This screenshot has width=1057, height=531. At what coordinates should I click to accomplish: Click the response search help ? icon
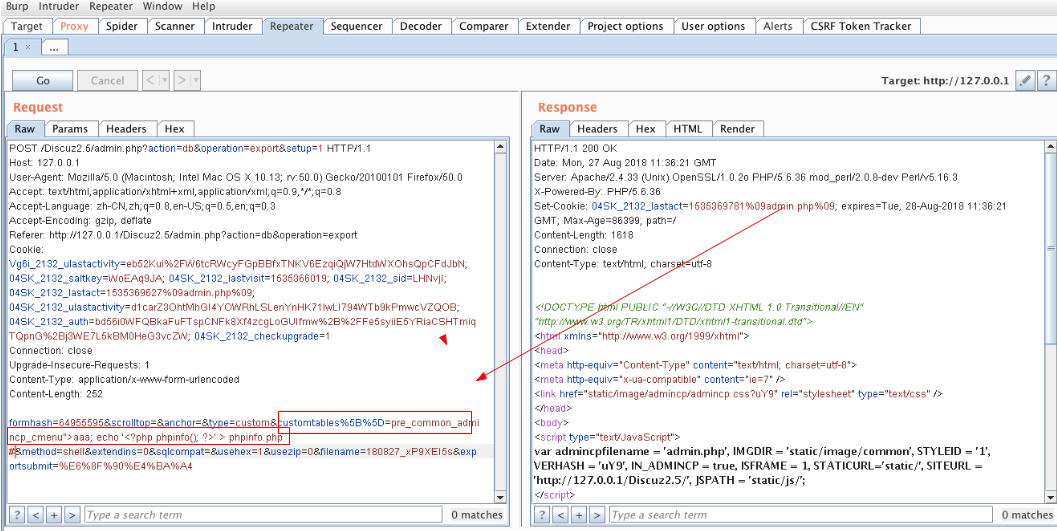tap(541, 515)
